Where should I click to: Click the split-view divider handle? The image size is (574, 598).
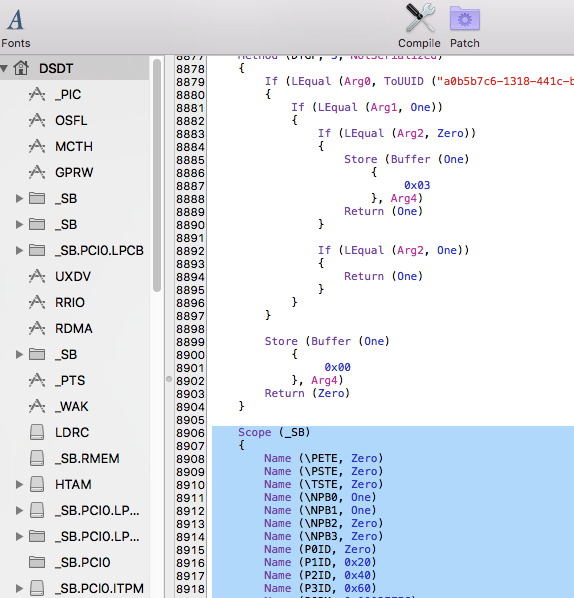click(x=169, y=379)
